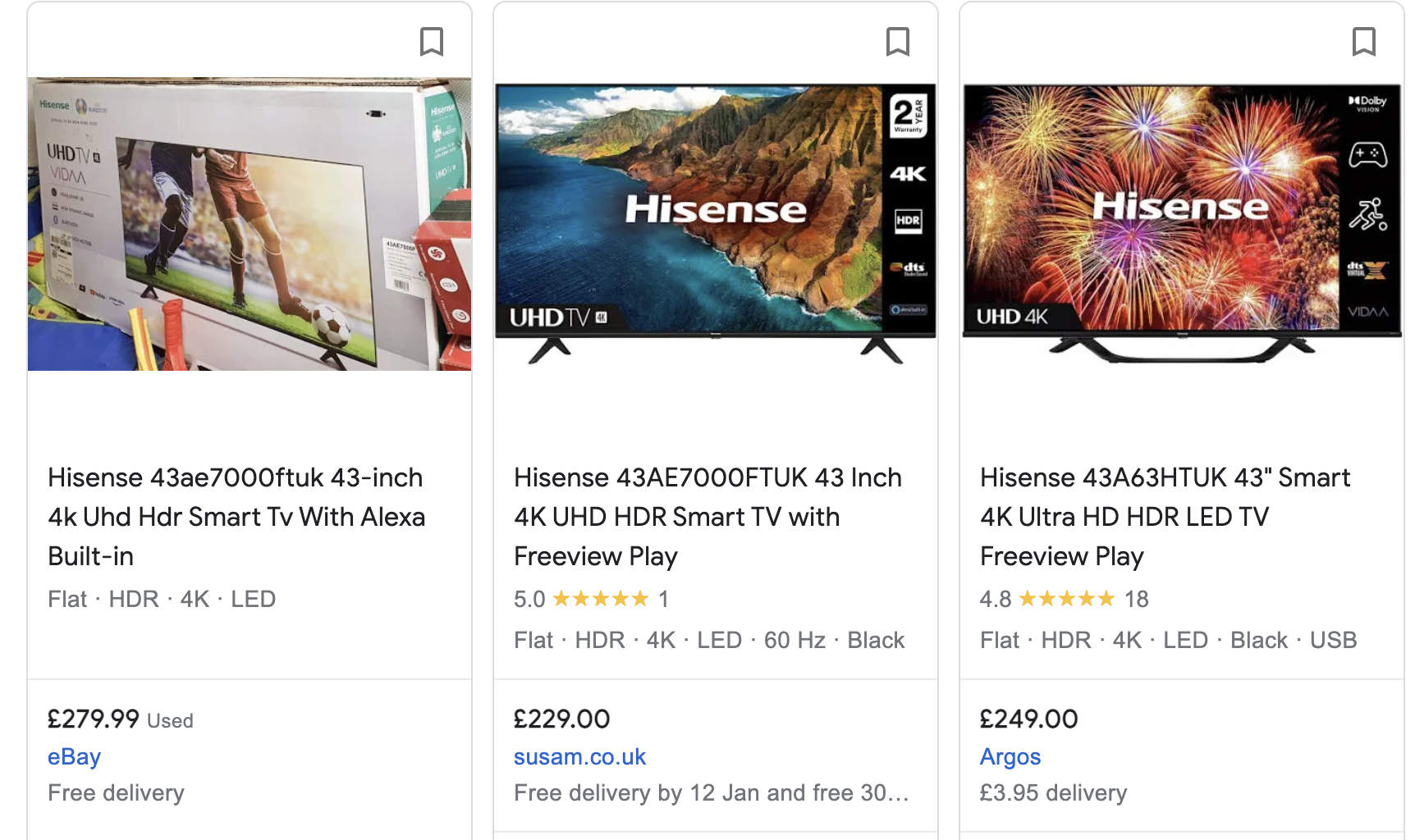Visit the Argos seller link
1415x840 pixels.
pyautogui.click(x=1010, y=756)
